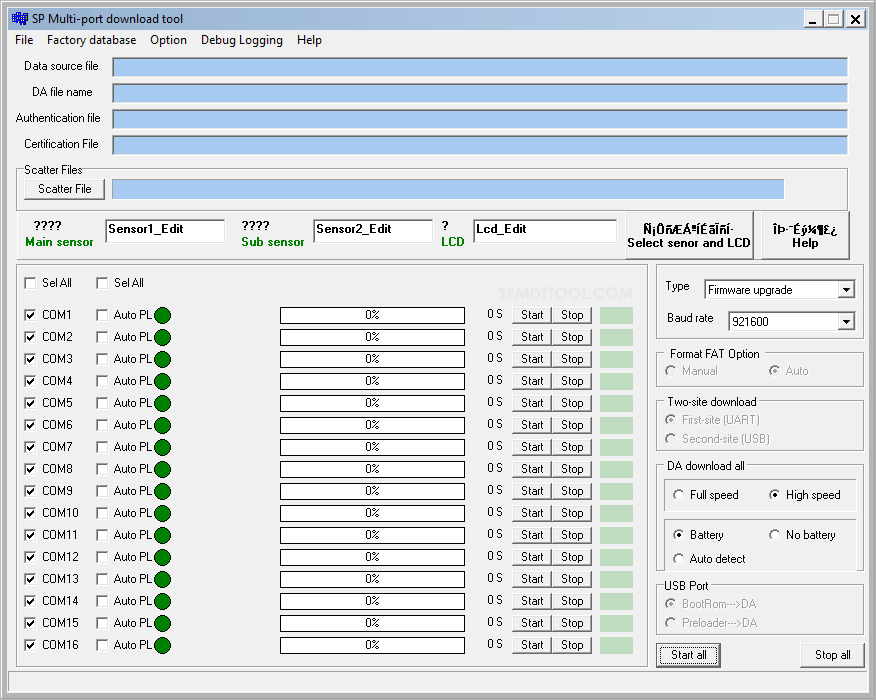Click the Scatter File button
Image resolution: width=876 pixels, height=700 pixels.
pyautogui.click(x=63, y=189)
